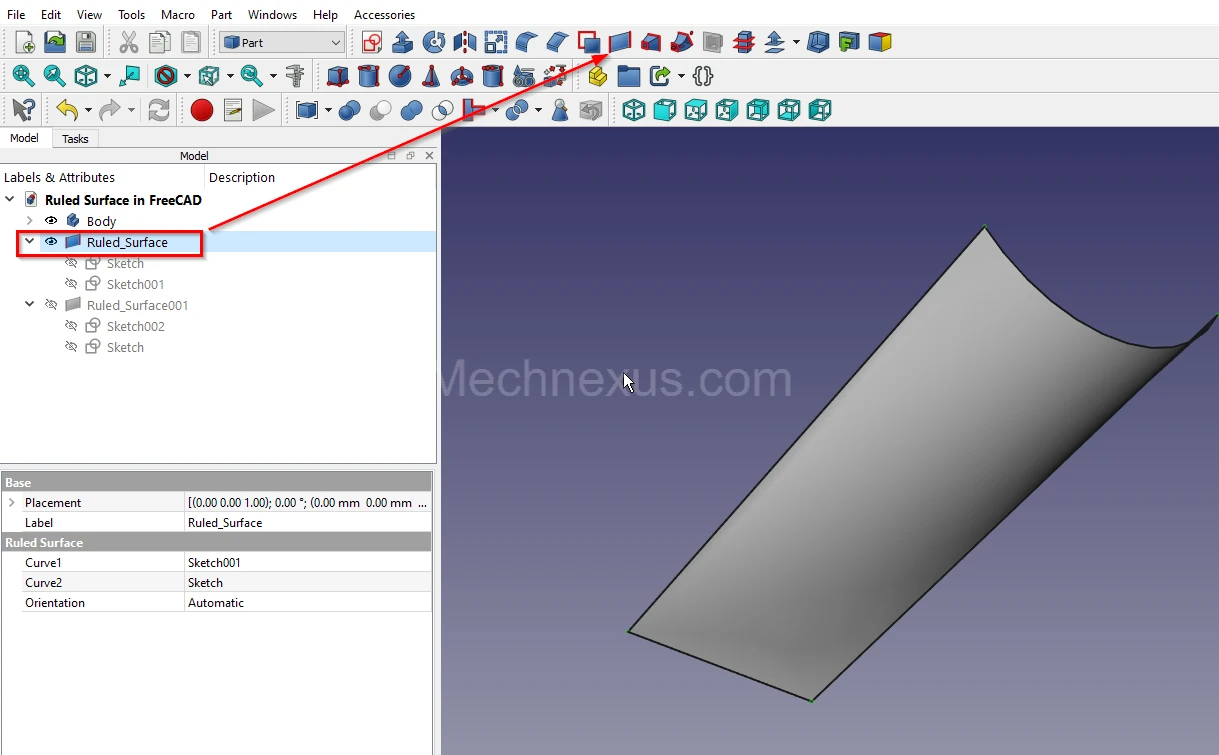Click the Ruled Surface tool icon

pyautogui.click(x=620, y=42)
